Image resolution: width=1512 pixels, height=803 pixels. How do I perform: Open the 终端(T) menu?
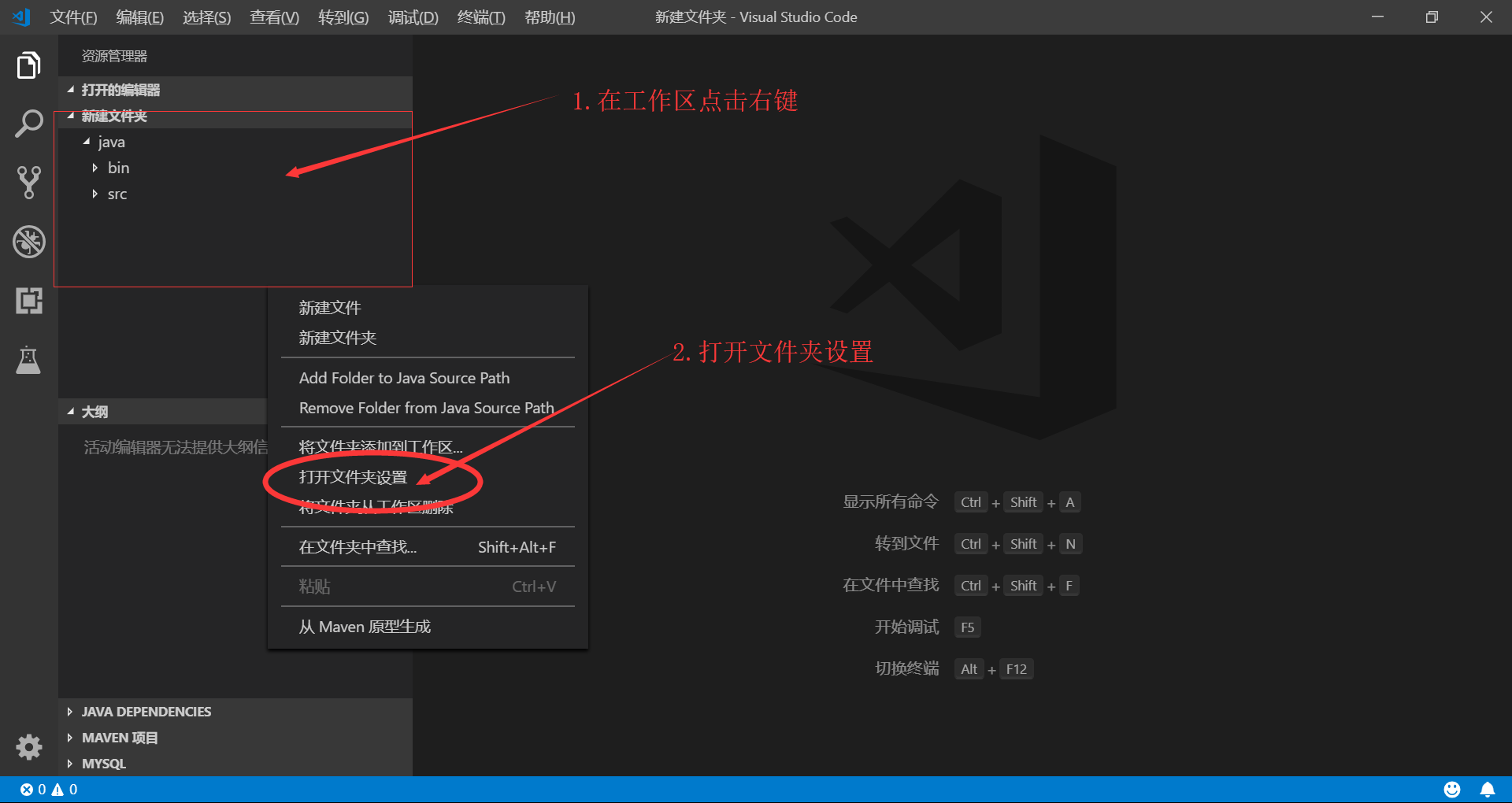pyautogui.click(x=480, y=17)
